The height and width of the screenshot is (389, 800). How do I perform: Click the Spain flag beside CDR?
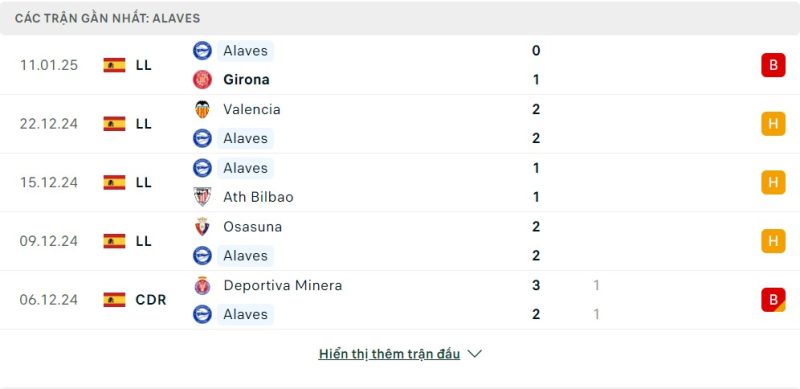(x=114, y=300)
